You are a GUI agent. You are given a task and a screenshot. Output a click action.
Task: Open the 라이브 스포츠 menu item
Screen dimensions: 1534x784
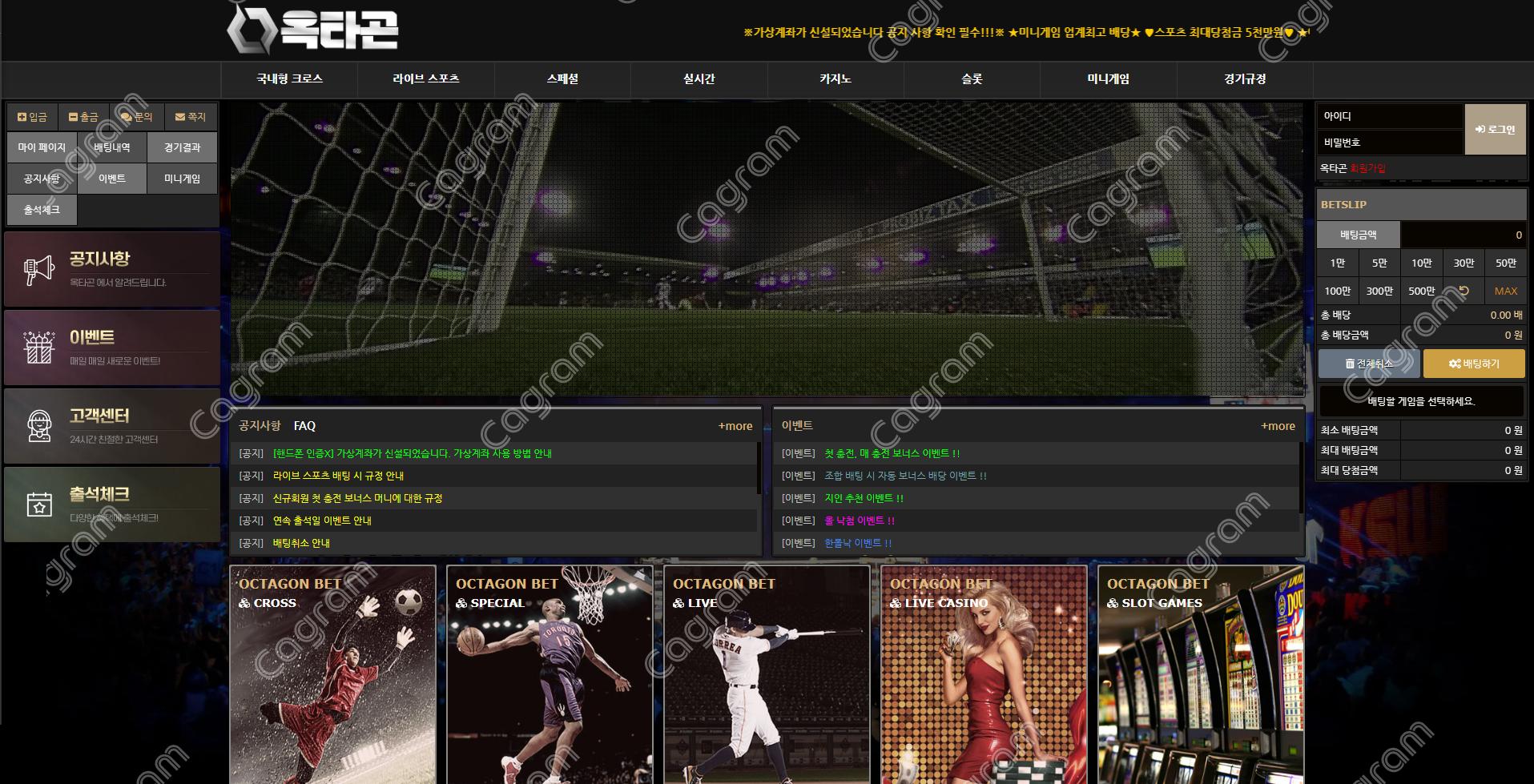[425, 79]
